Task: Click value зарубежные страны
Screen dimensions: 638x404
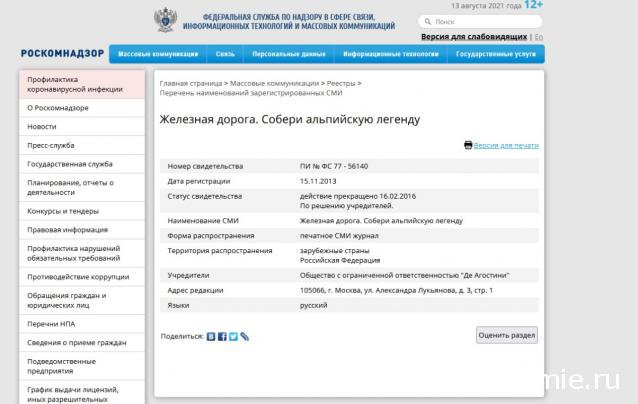Action: click(335, 251)
